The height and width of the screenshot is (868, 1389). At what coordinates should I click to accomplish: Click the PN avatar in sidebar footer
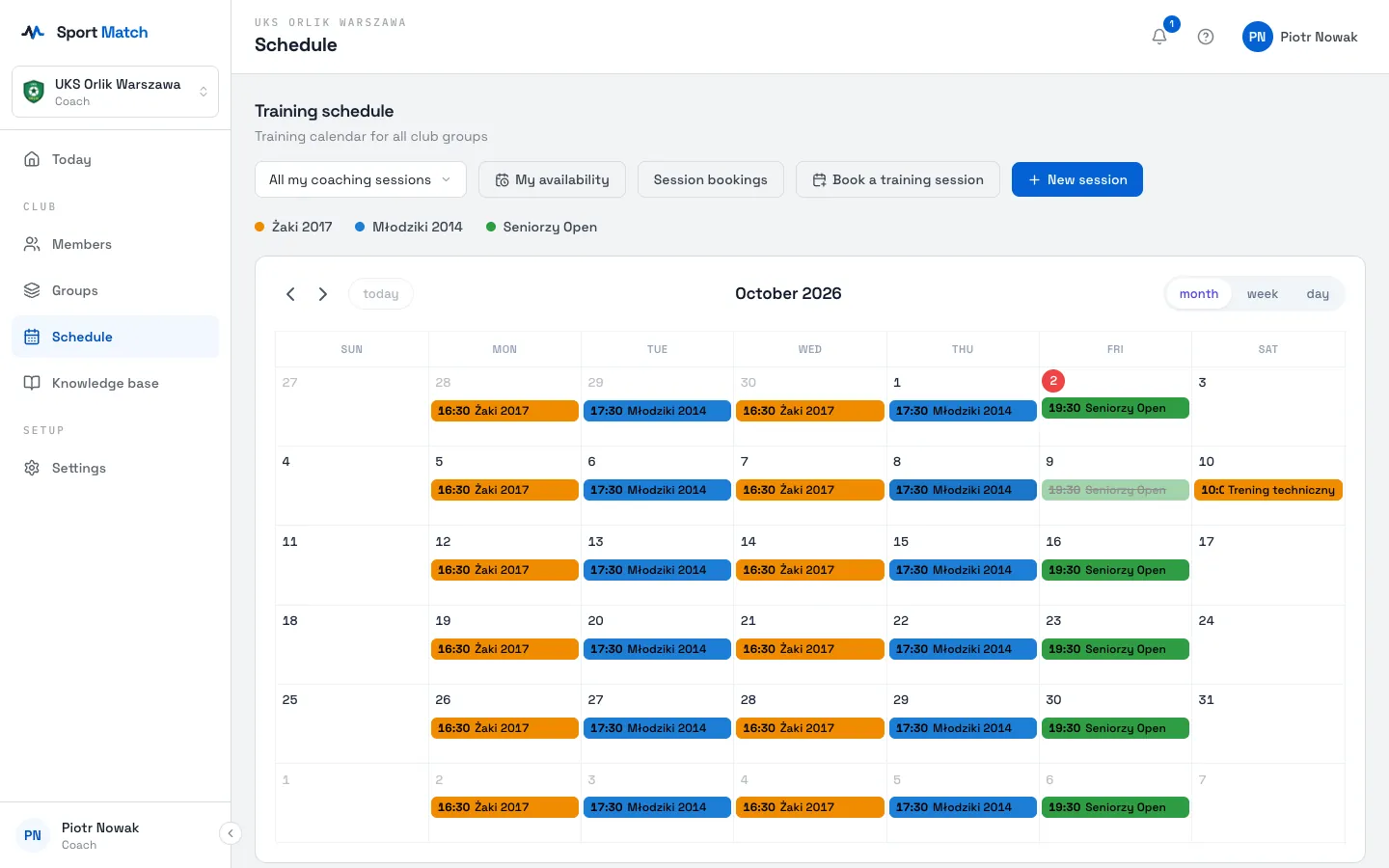[x=33, y=835]
